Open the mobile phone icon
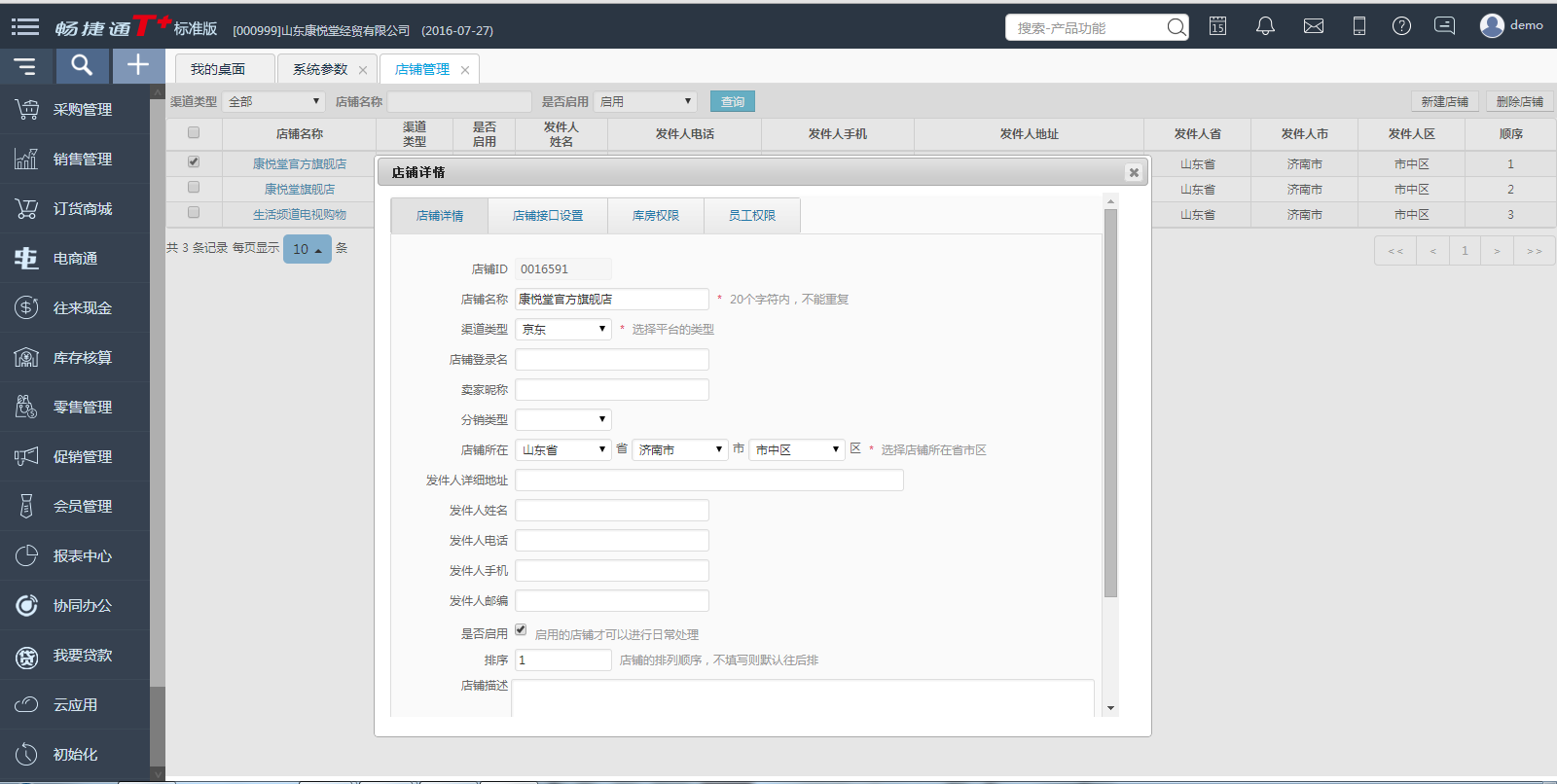Viewport: 1557px width, 784px height. point(1358,26)
